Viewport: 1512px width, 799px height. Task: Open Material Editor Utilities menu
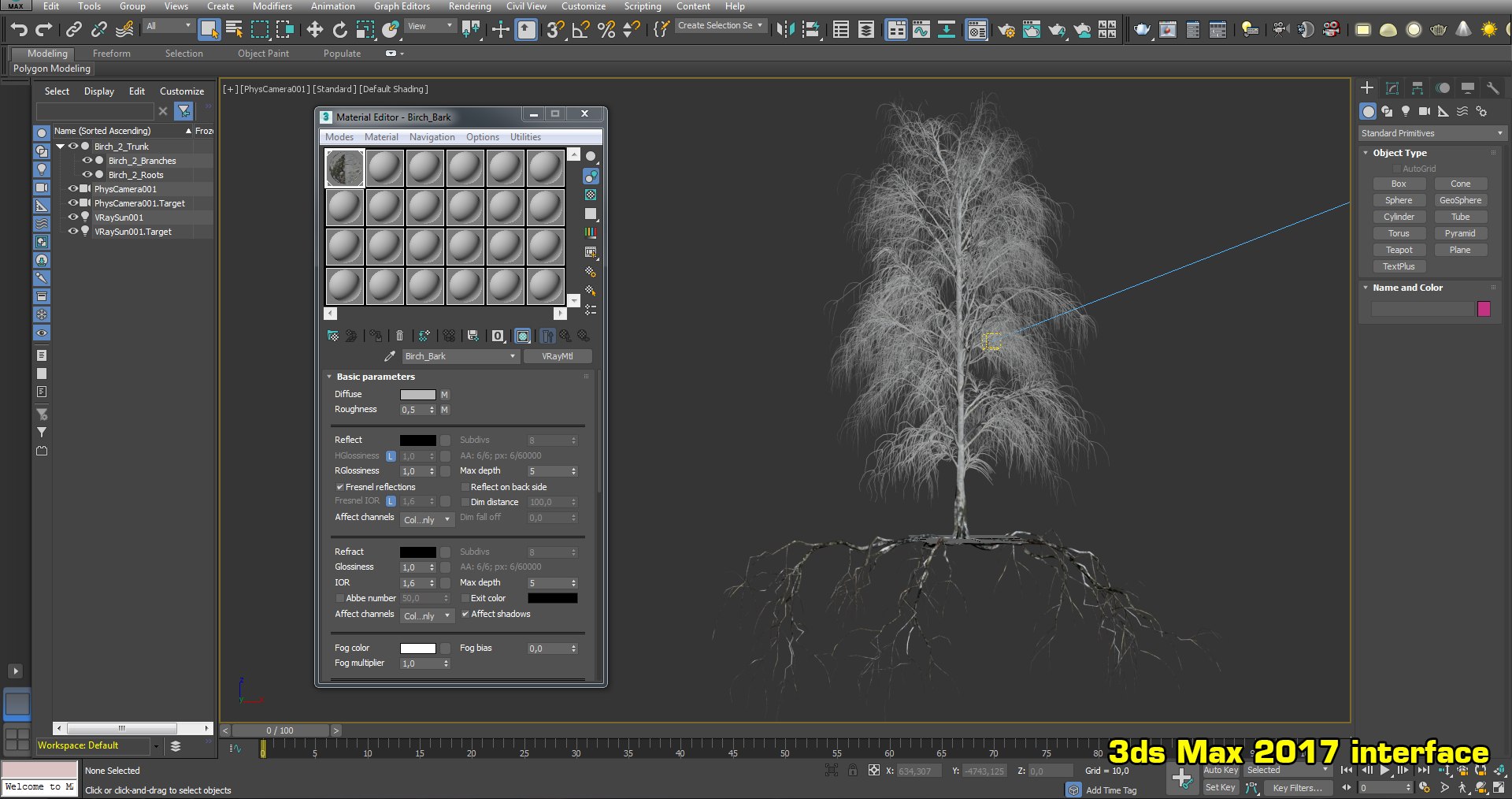[525, 137]
